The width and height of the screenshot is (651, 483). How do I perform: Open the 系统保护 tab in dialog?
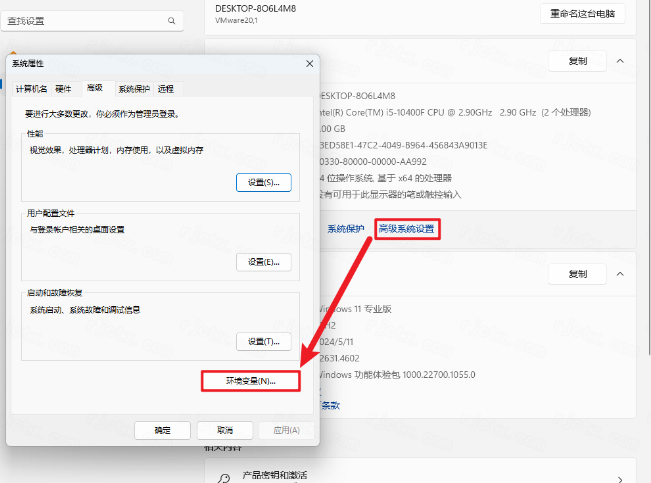coord(133,89)
